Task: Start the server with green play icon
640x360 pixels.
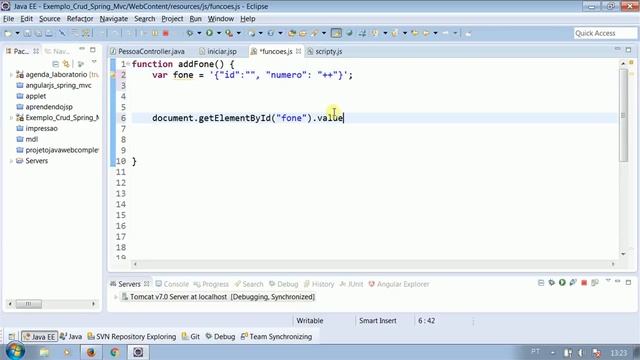Action: coord(562,282)
